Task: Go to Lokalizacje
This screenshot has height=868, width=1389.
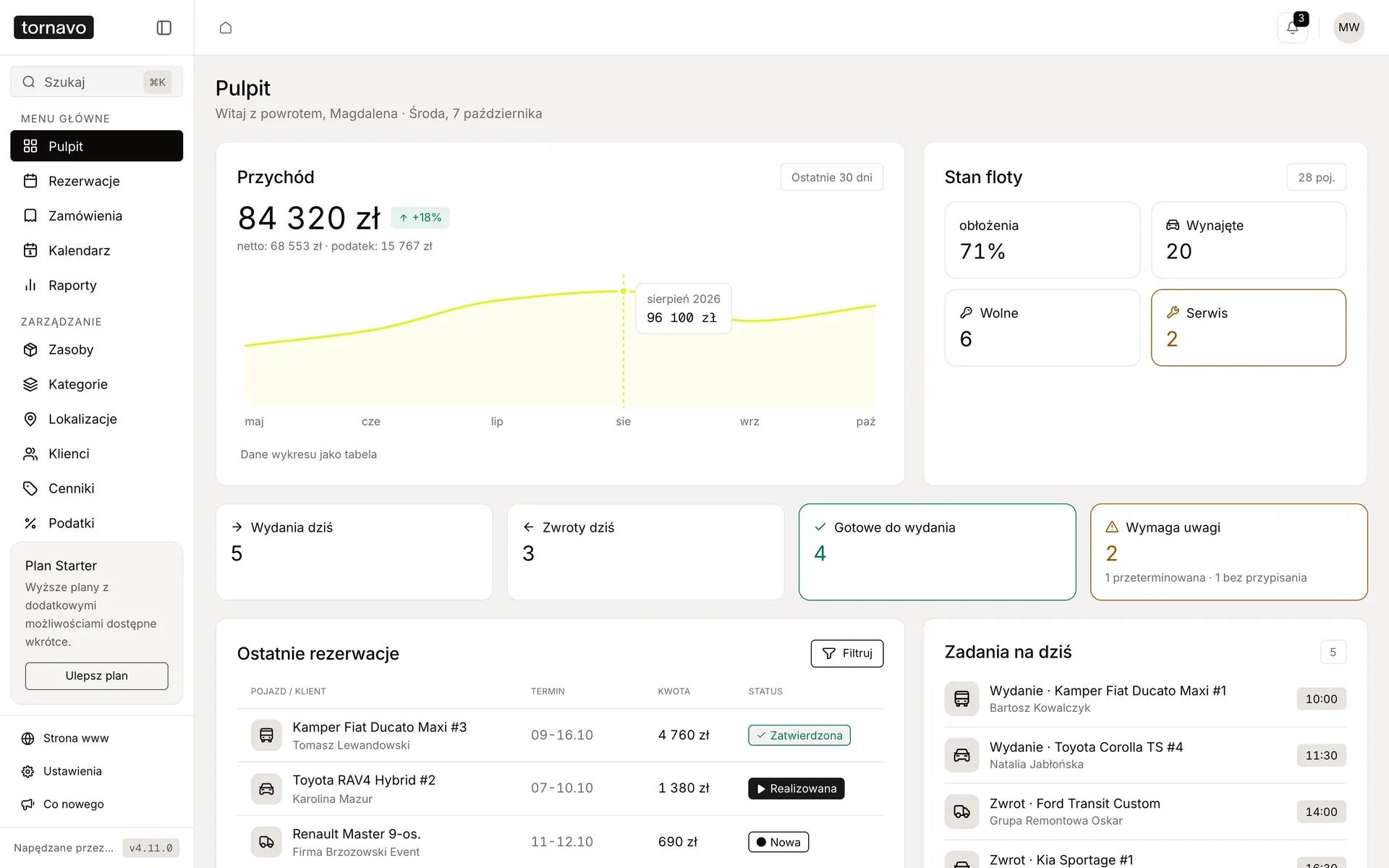Action: pos(97,419)
